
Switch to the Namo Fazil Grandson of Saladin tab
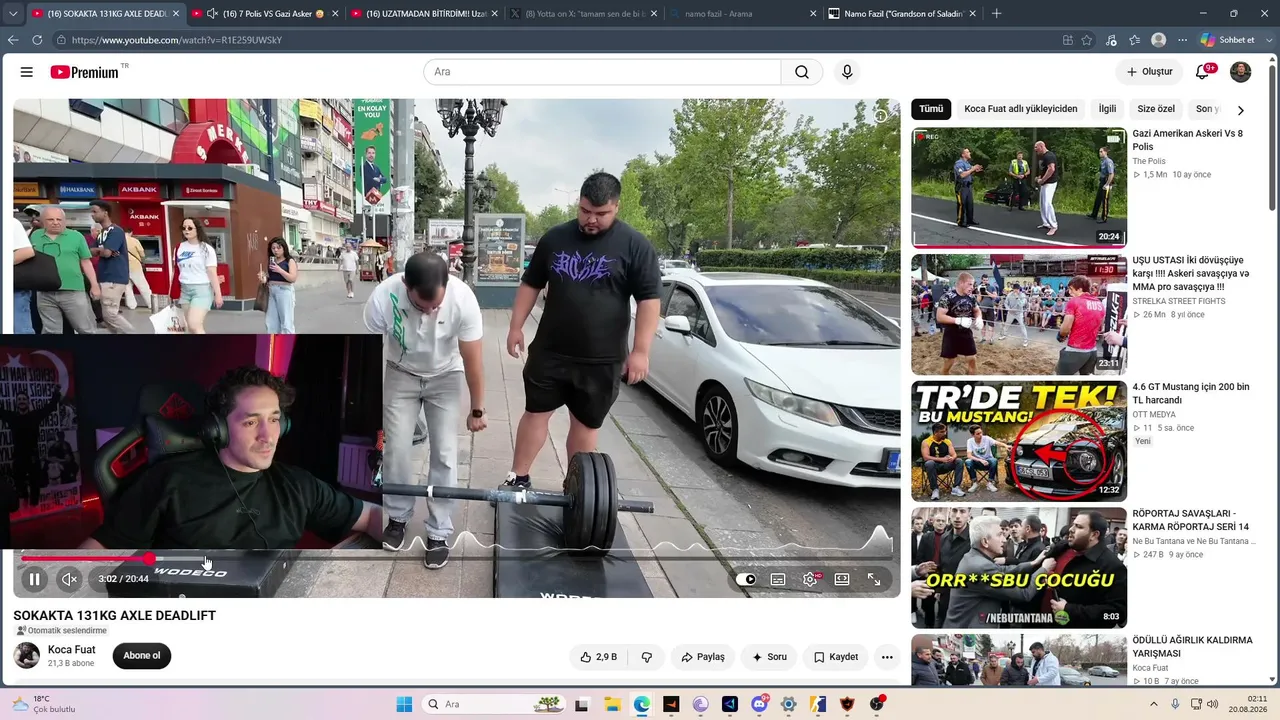(x=903, y=14)
